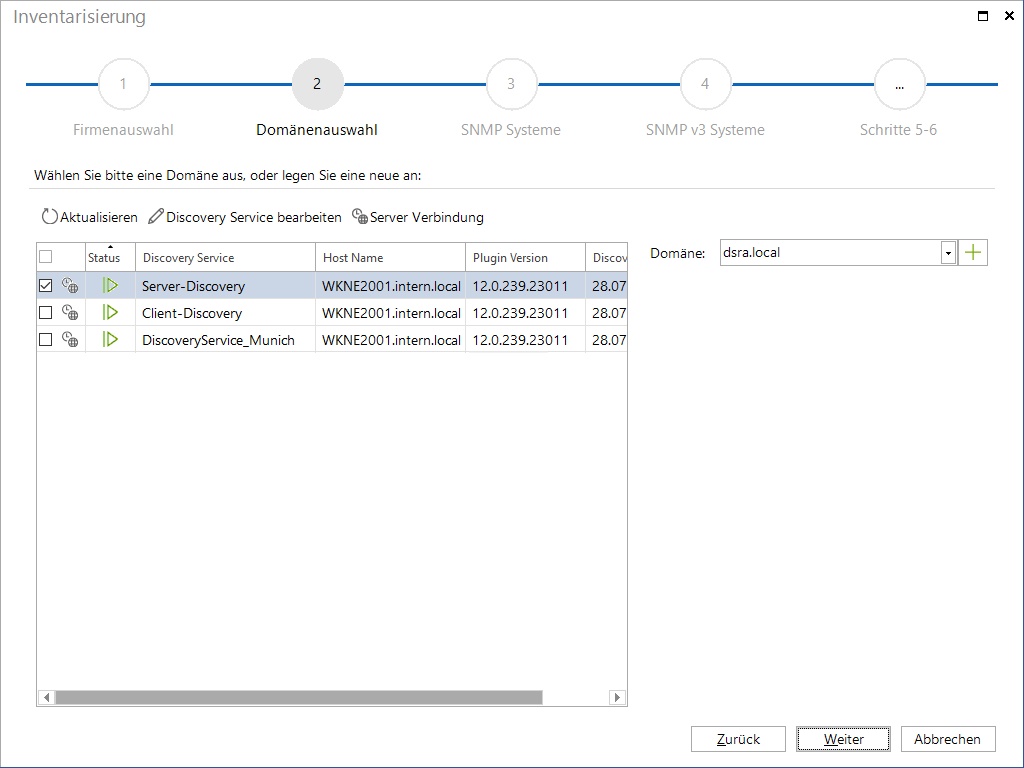Image resolution: width=1024 pixels, height=768 pixels.
Task: Click the scroll left arrow
Action: click(46, 697)
